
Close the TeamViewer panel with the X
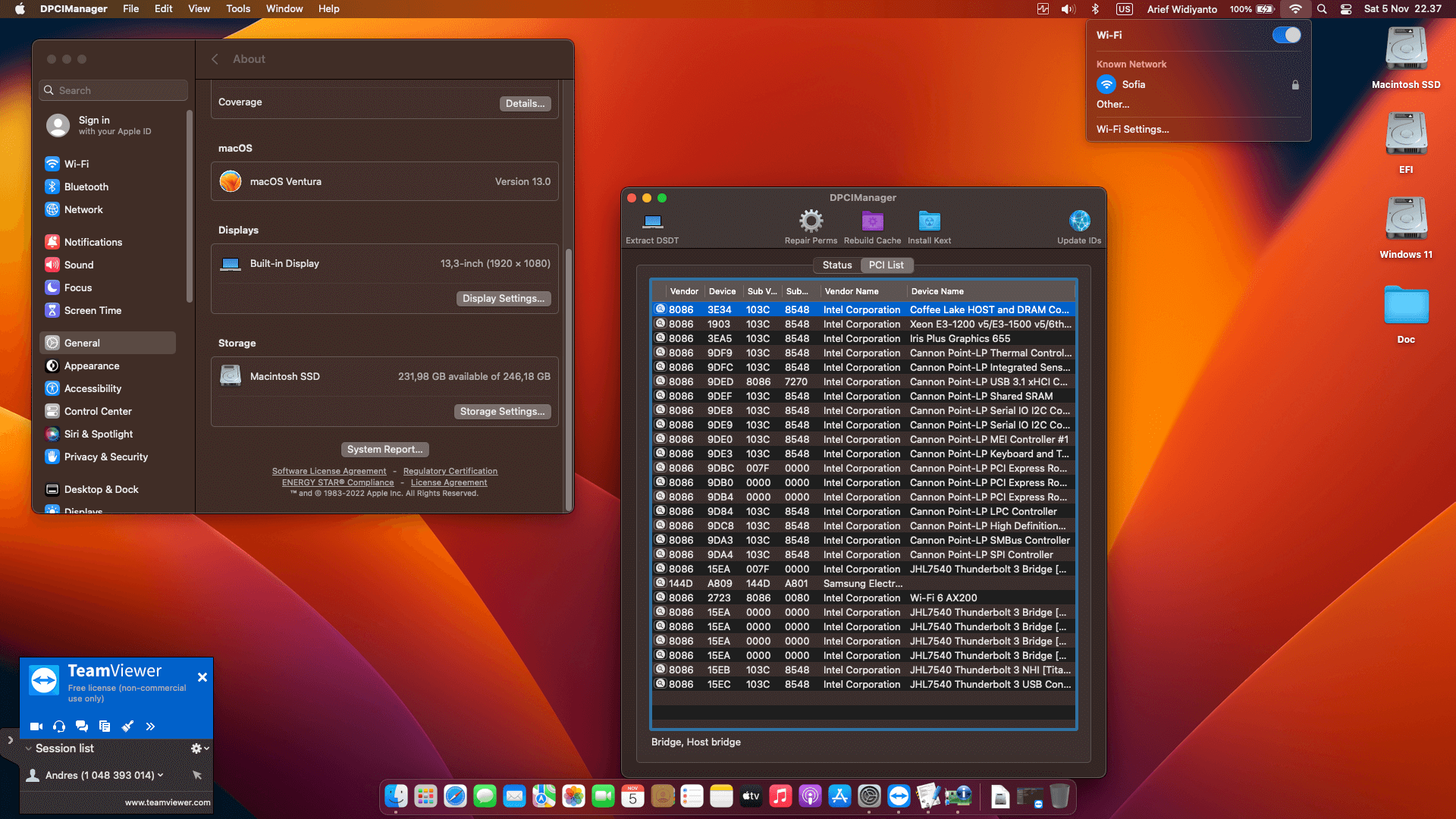[202, 677]
